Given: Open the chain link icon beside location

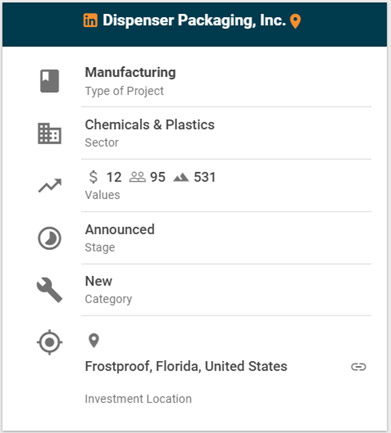Looking at the screenshot, I should click(x=359, y=367).
